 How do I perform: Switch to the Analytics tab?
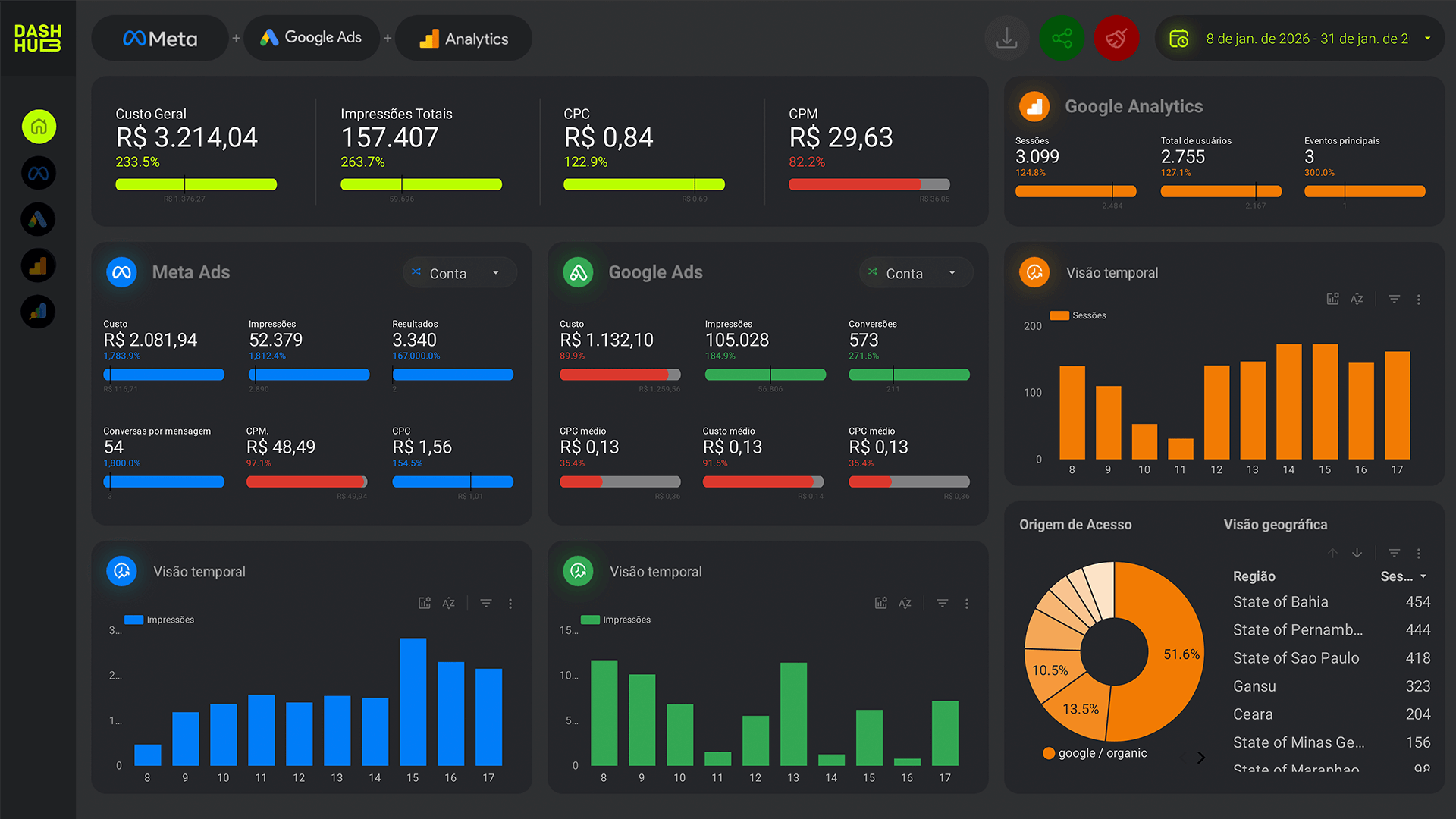pos(463,39)
